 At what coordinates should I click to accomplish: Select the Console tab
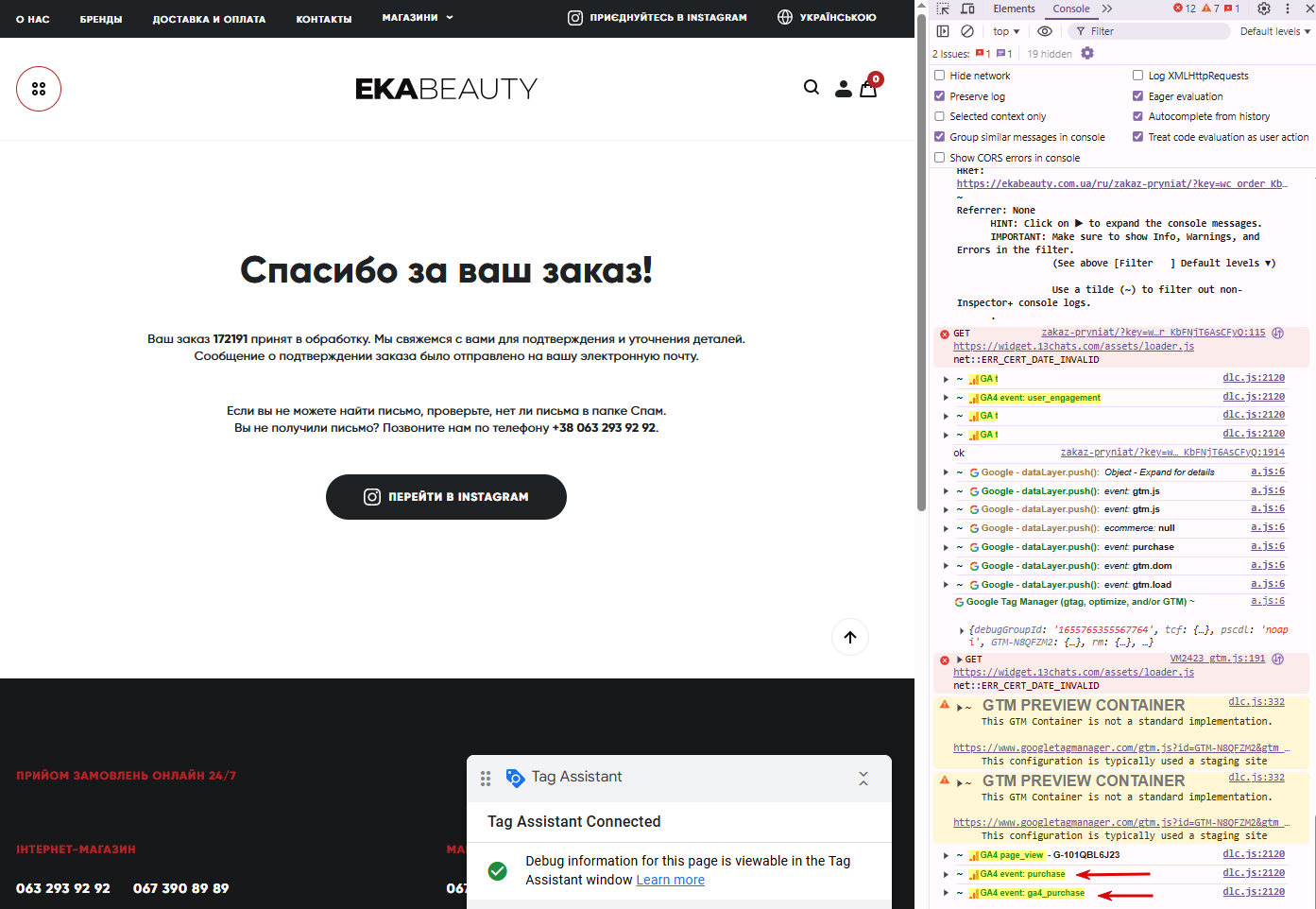tap(1071, 9)
